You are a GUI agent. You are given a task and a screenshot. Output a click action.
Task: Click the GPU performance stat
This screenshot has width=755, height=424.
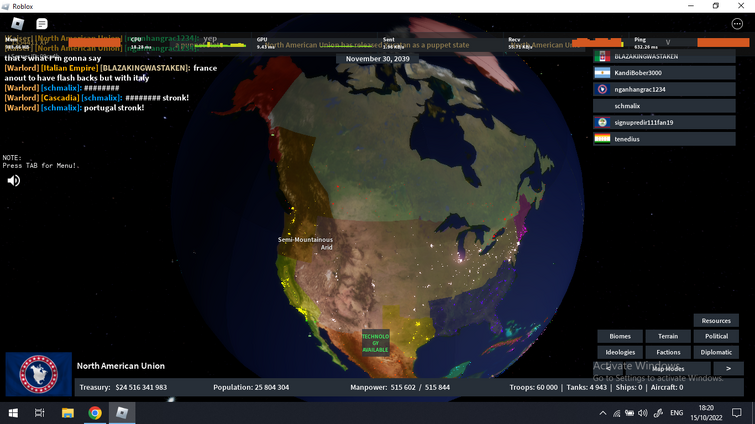265,43
